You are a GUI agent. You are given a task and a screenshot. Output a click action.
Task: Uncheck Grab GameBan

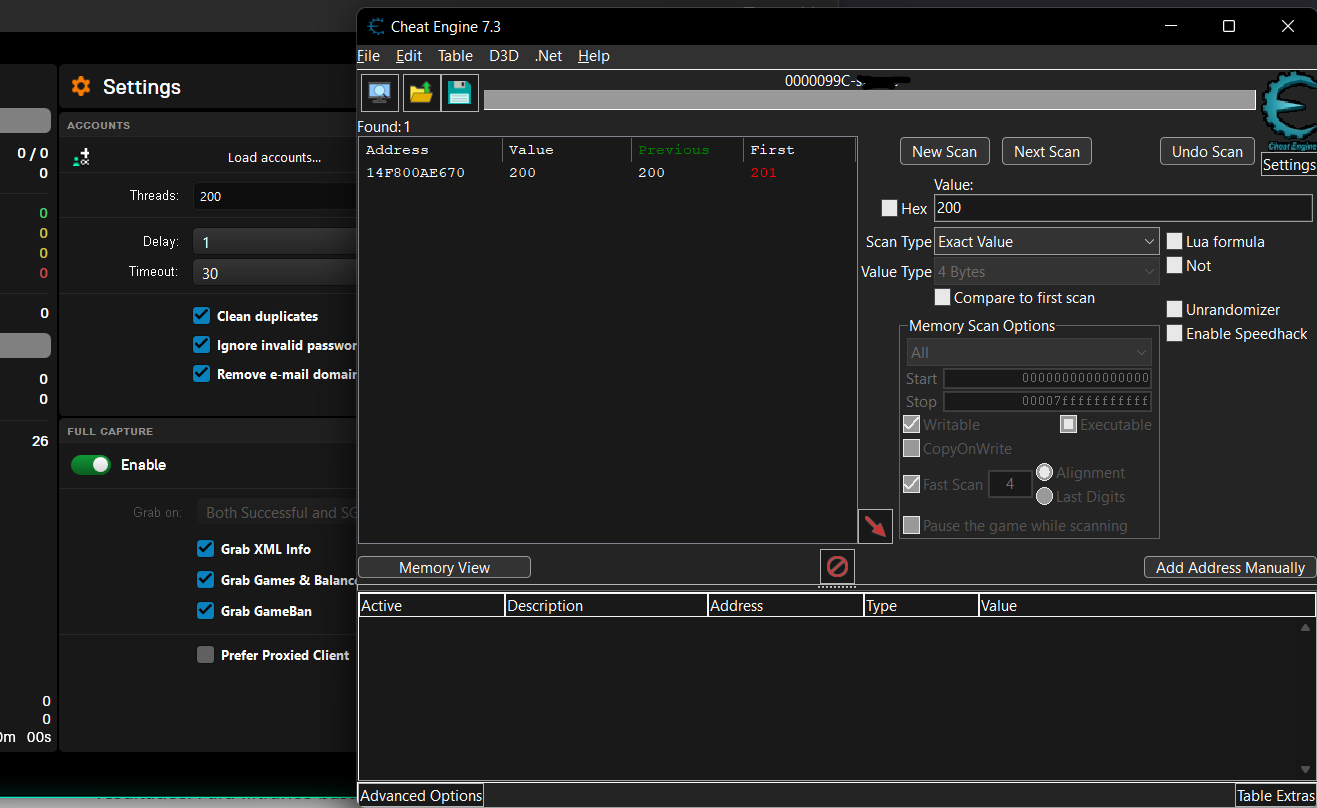205,611
